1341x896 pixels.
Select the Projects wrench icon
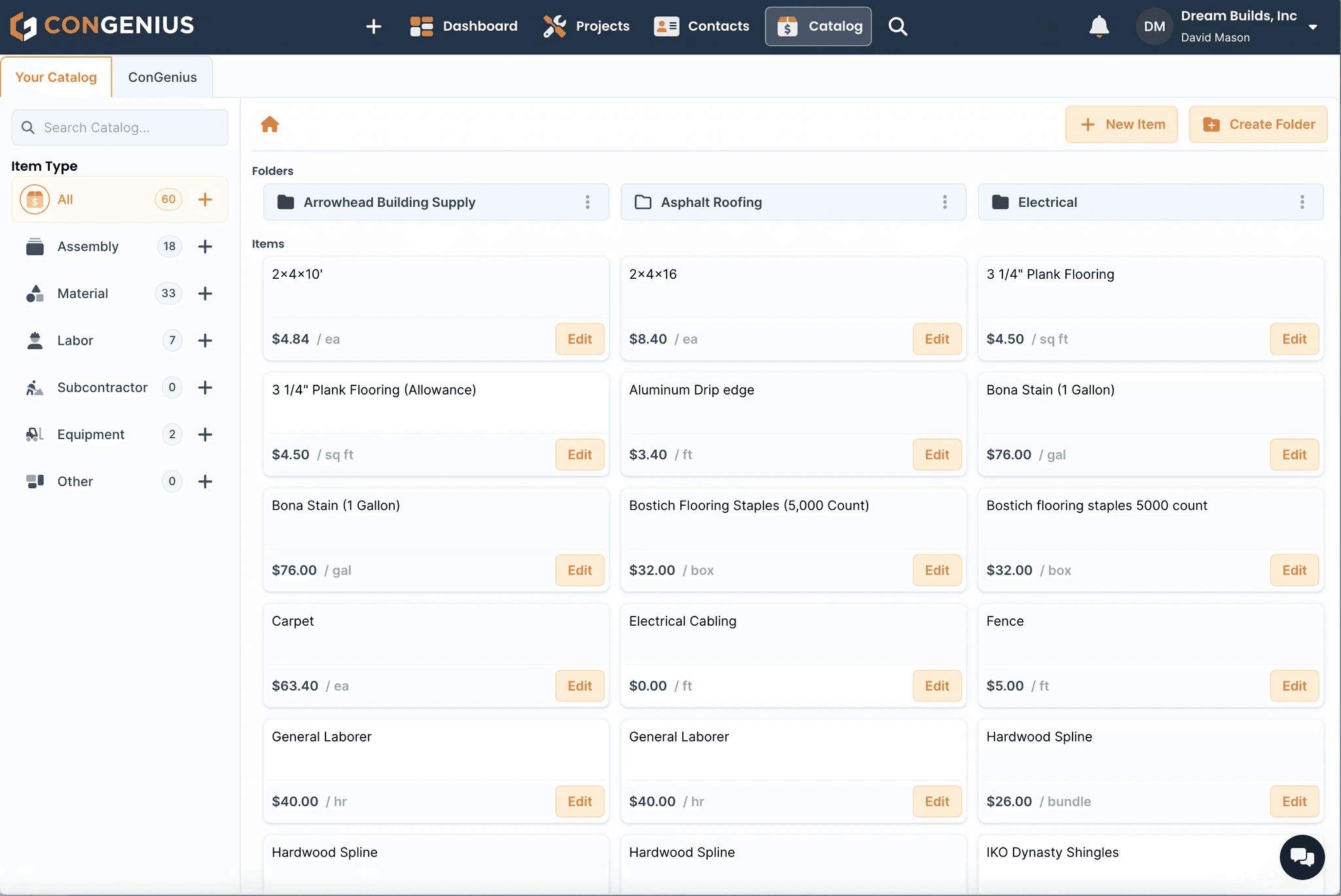click(555, 26)
